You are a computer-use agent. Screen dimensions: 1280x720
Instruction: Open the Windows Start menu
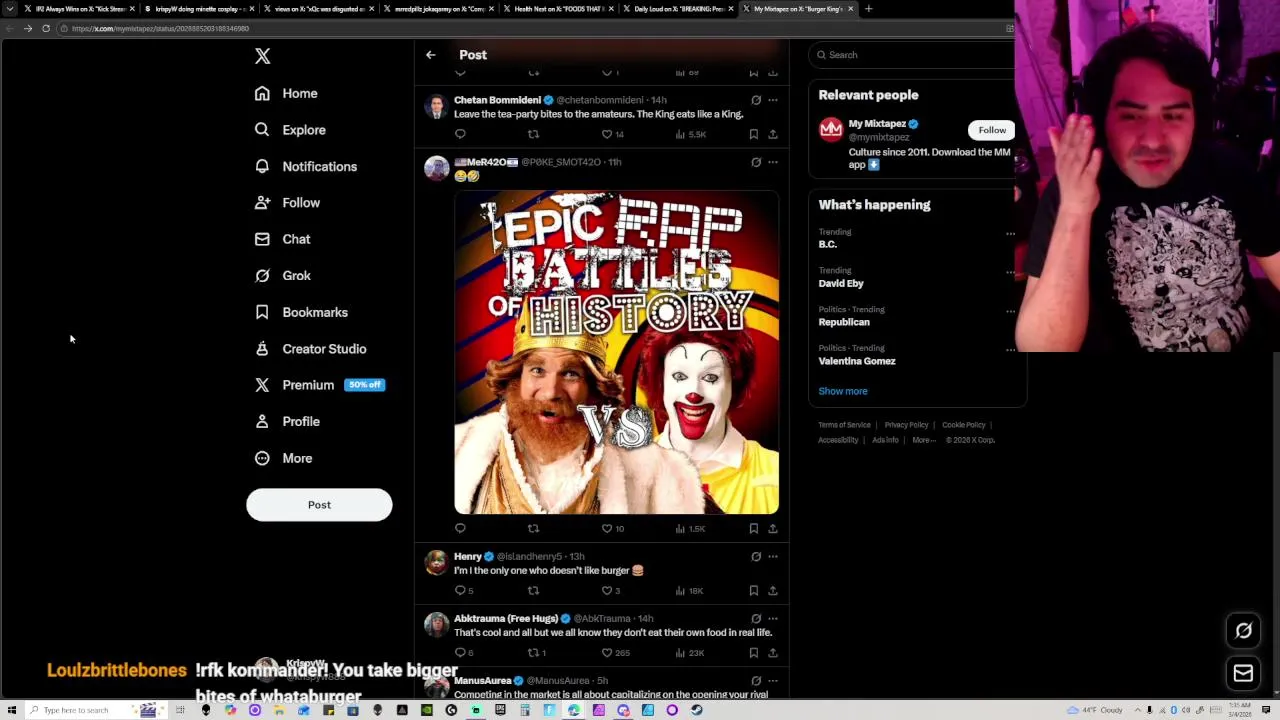tap(11, 710)
